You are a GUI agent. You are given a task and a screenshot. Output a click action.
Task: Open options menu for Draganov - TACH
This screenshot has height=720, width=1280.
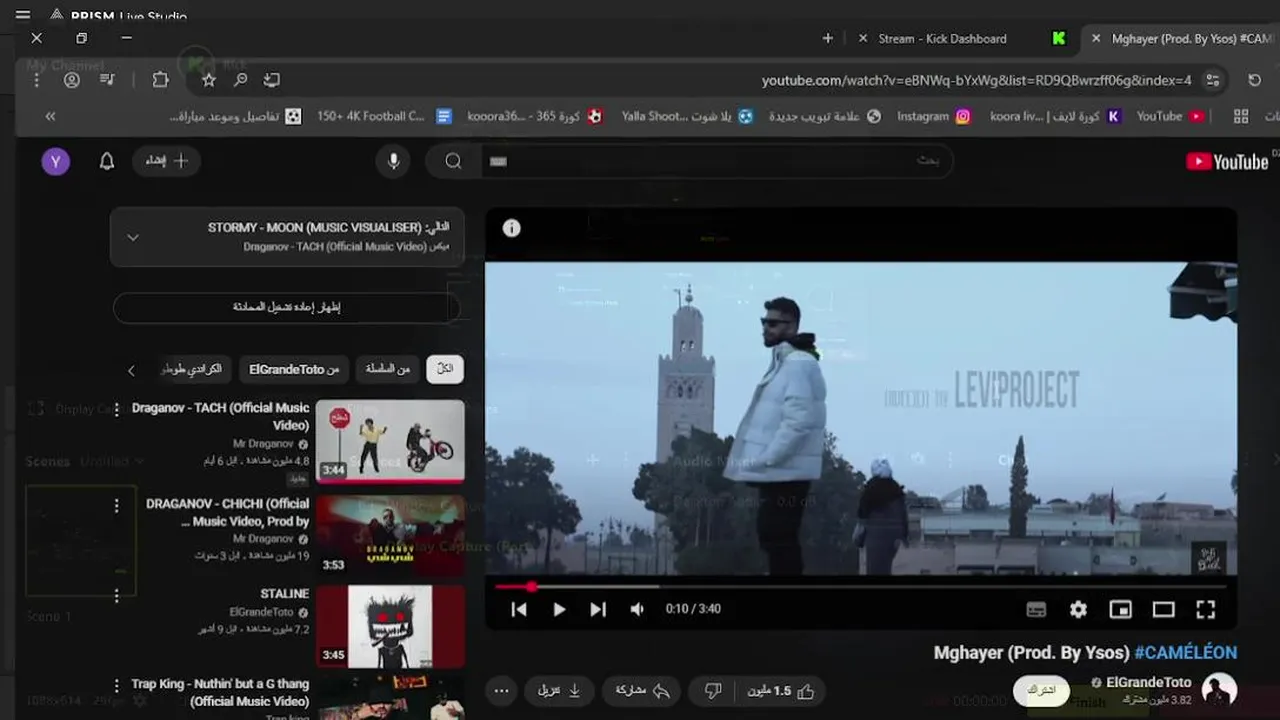[x=116, y=409]
